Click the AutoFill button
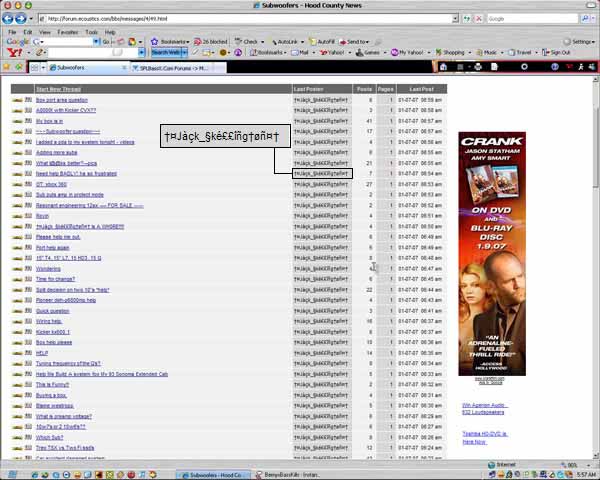 (322, 41)
